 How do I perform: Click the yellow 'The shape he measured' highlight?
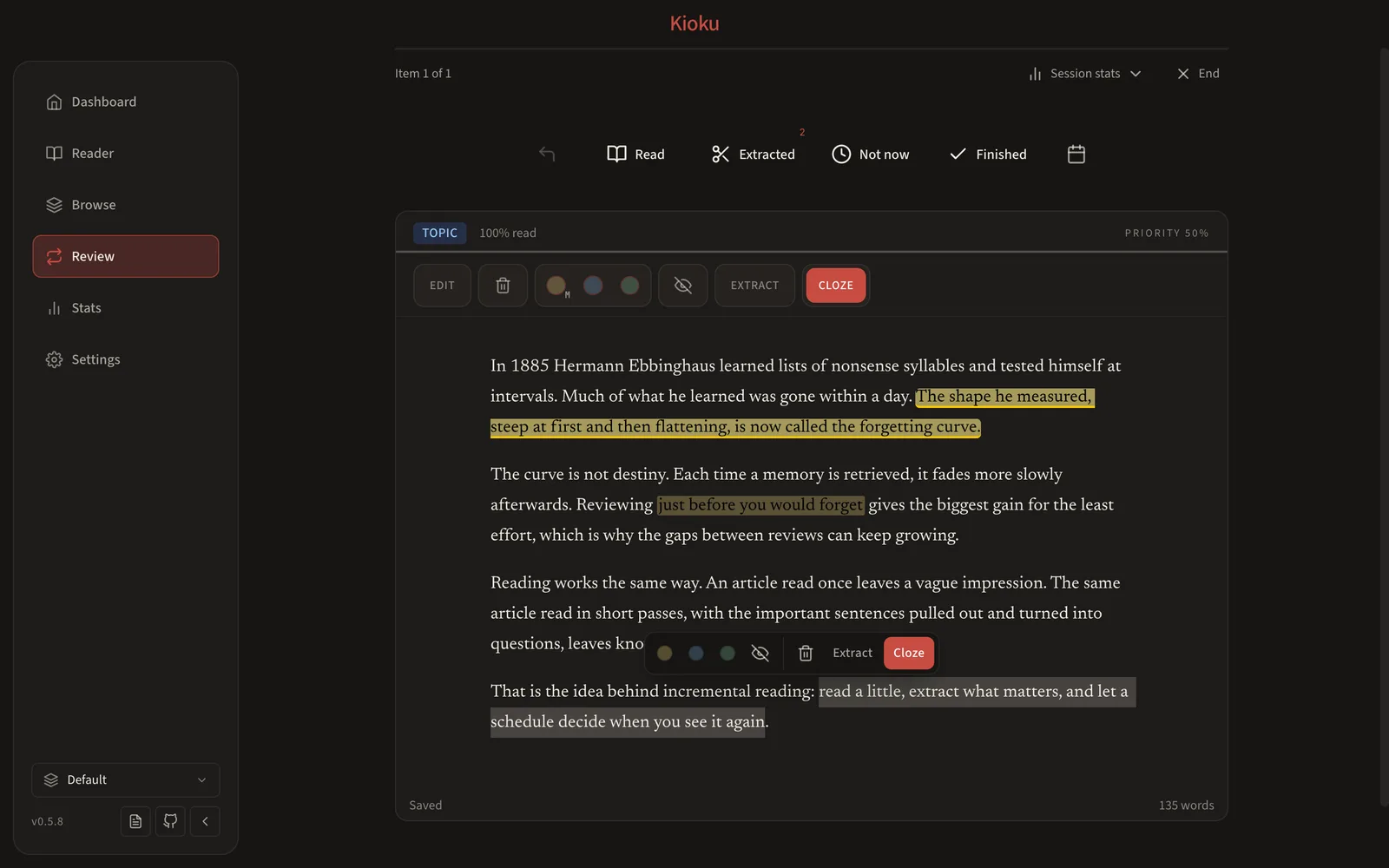pyautogui.click(x=1004, y=397)
